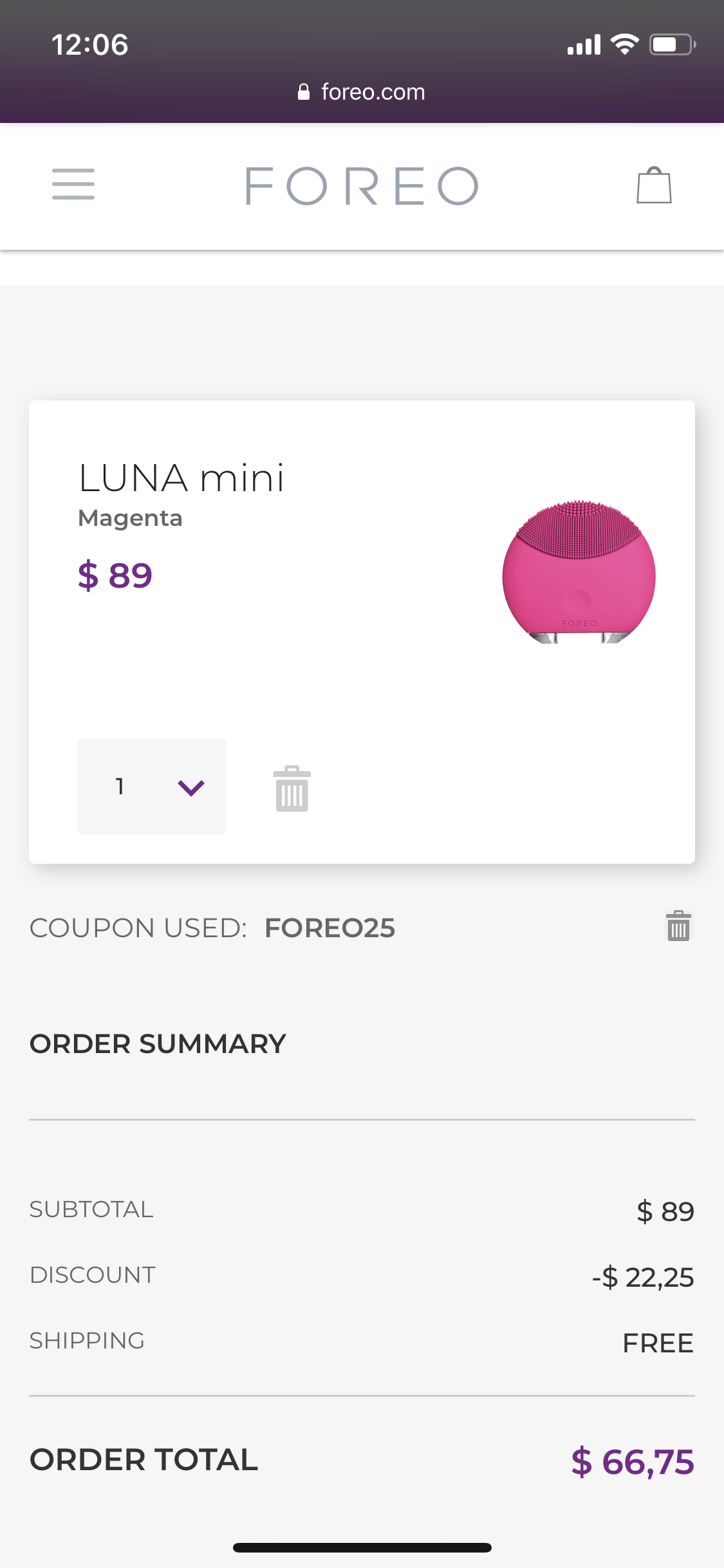Tap the home indicator bar

(362, 1547)
